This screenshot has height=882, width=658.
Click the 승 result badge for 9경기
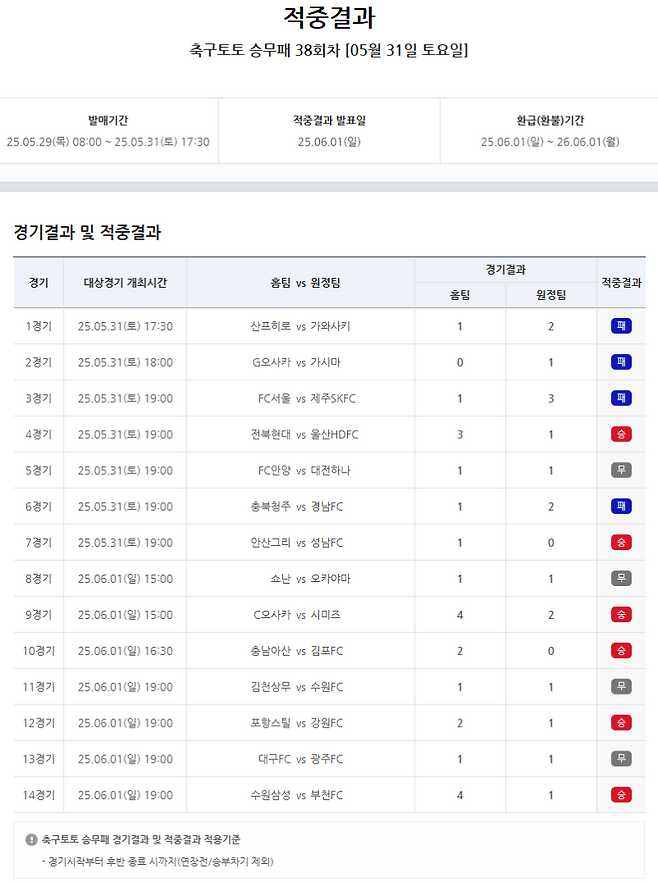[621, 614]
